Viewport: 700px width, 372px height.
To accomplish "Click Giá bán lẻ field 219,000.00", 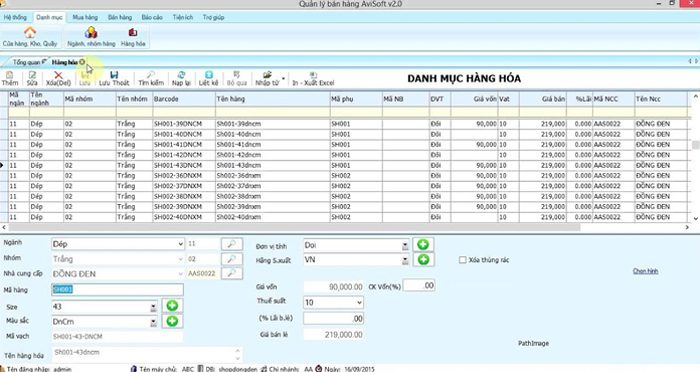I will 333,334.
